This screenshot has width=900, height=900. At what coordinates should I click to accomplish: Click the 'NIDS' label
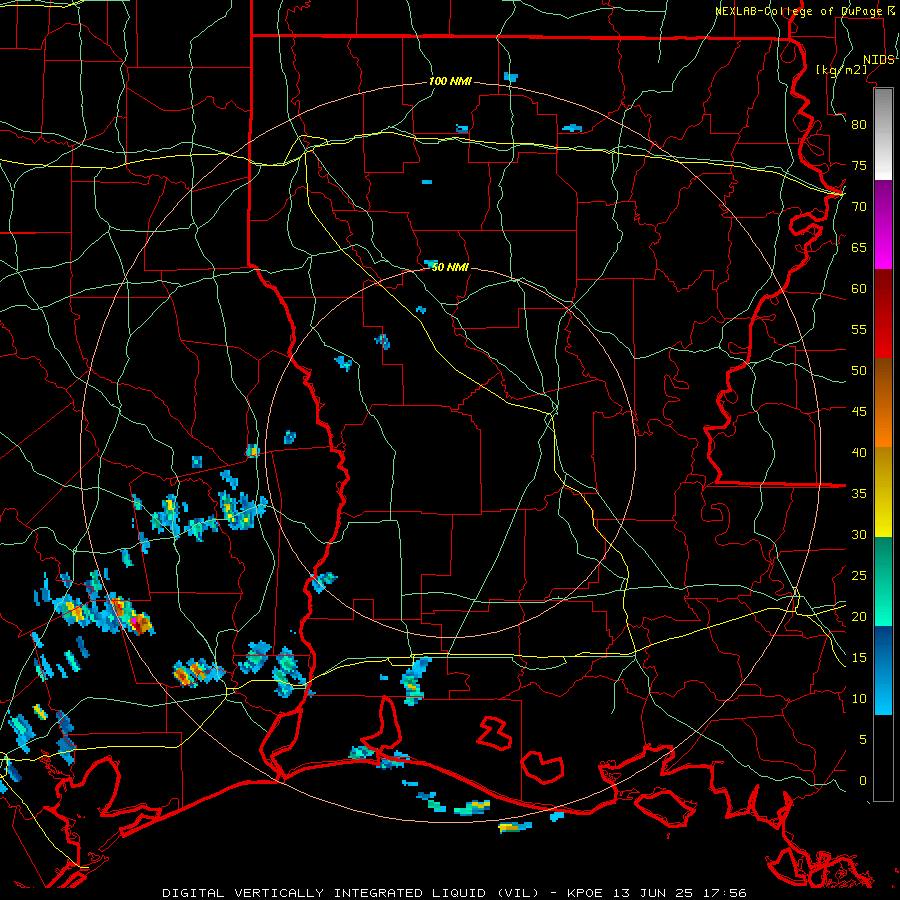pyautogui.click(x=879, y=60)
